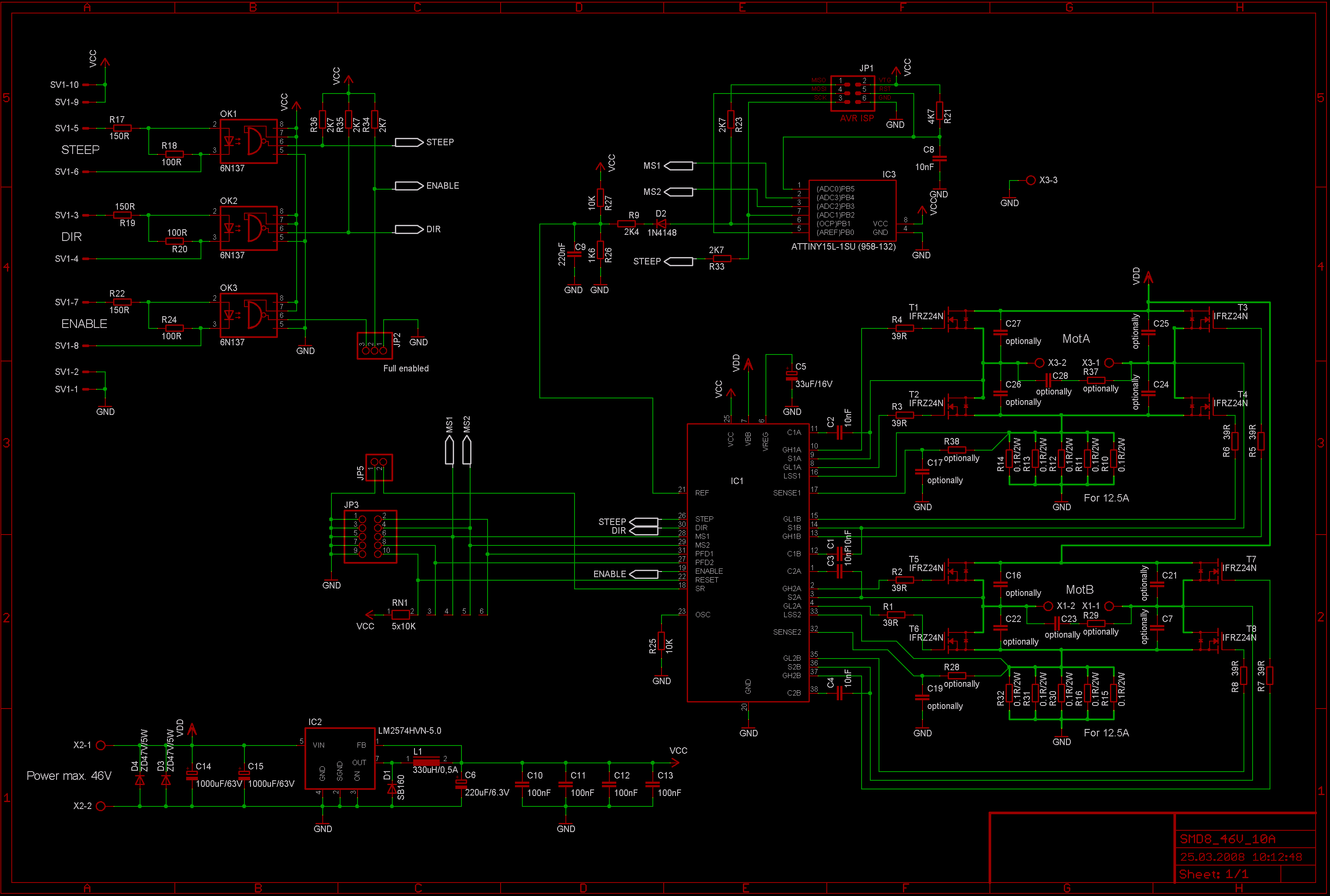This screenshot has height=896, width=1330.
Task: Click the C5 33uF/16V capacitor
Action: coord(791,375)
